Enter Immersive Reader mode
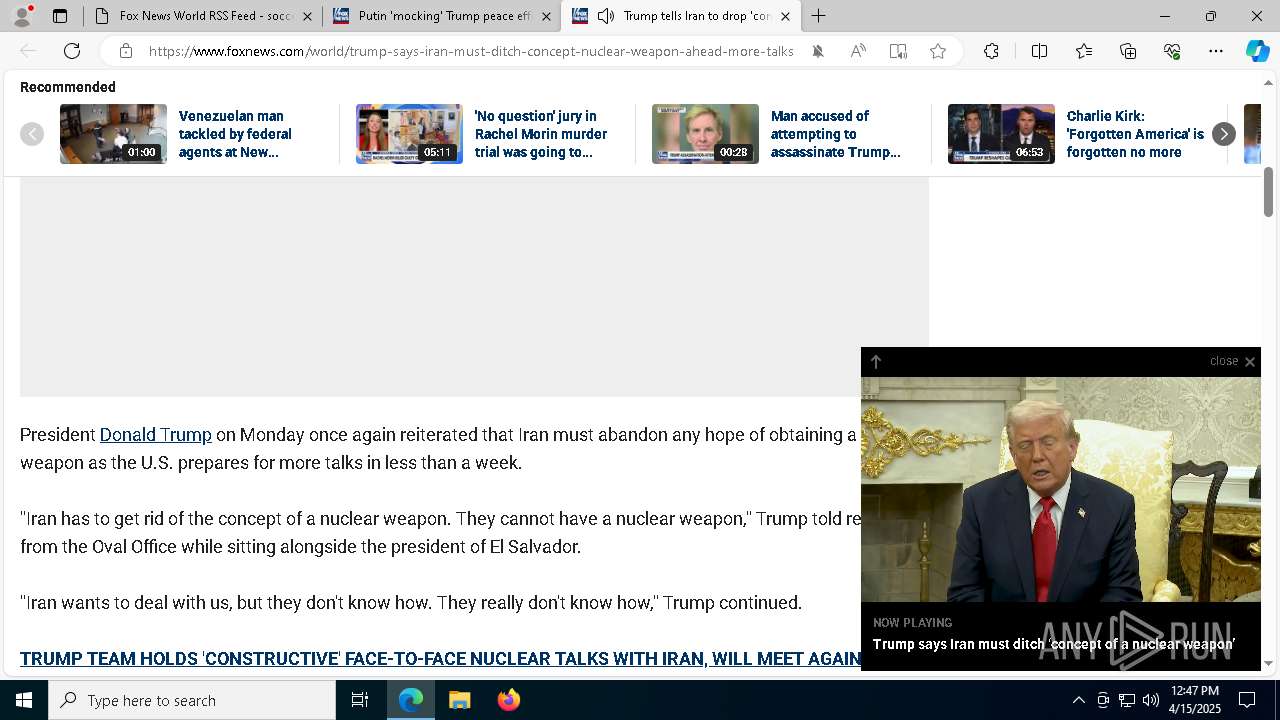The image size is (1280, 720). click(x=898, y=51)
